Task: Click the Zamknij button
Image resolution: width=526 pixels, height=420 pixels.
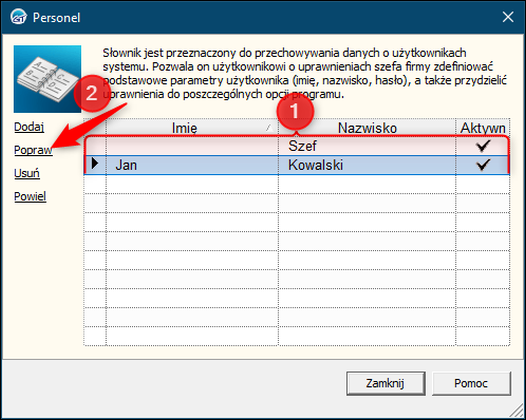Action: [x=385, y=383]
